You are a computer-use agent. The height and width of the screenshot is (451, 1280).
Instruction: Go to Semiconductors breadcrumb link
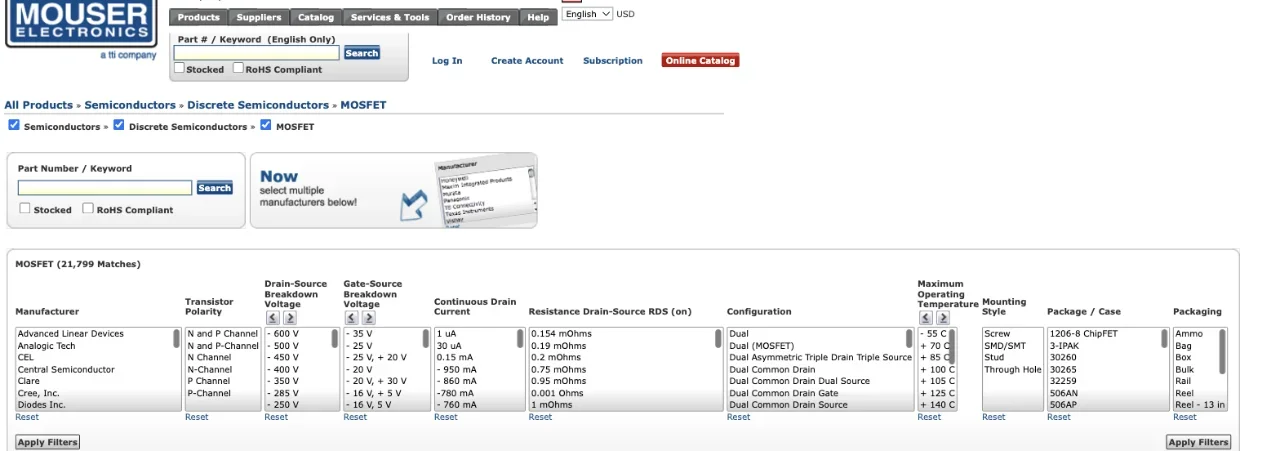130,105
